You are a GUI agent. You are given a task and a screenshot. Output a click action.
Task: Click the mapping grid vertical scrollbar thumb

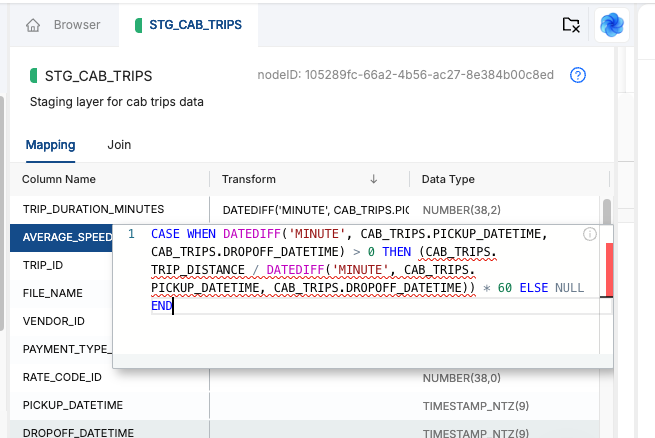607,211
